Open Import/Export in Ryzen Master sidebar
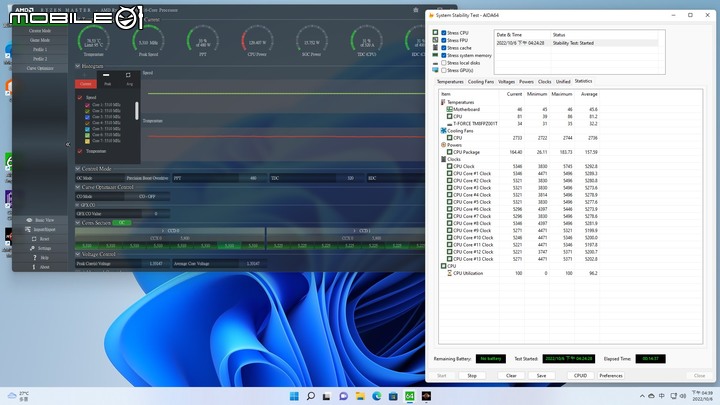 (40, 229)
